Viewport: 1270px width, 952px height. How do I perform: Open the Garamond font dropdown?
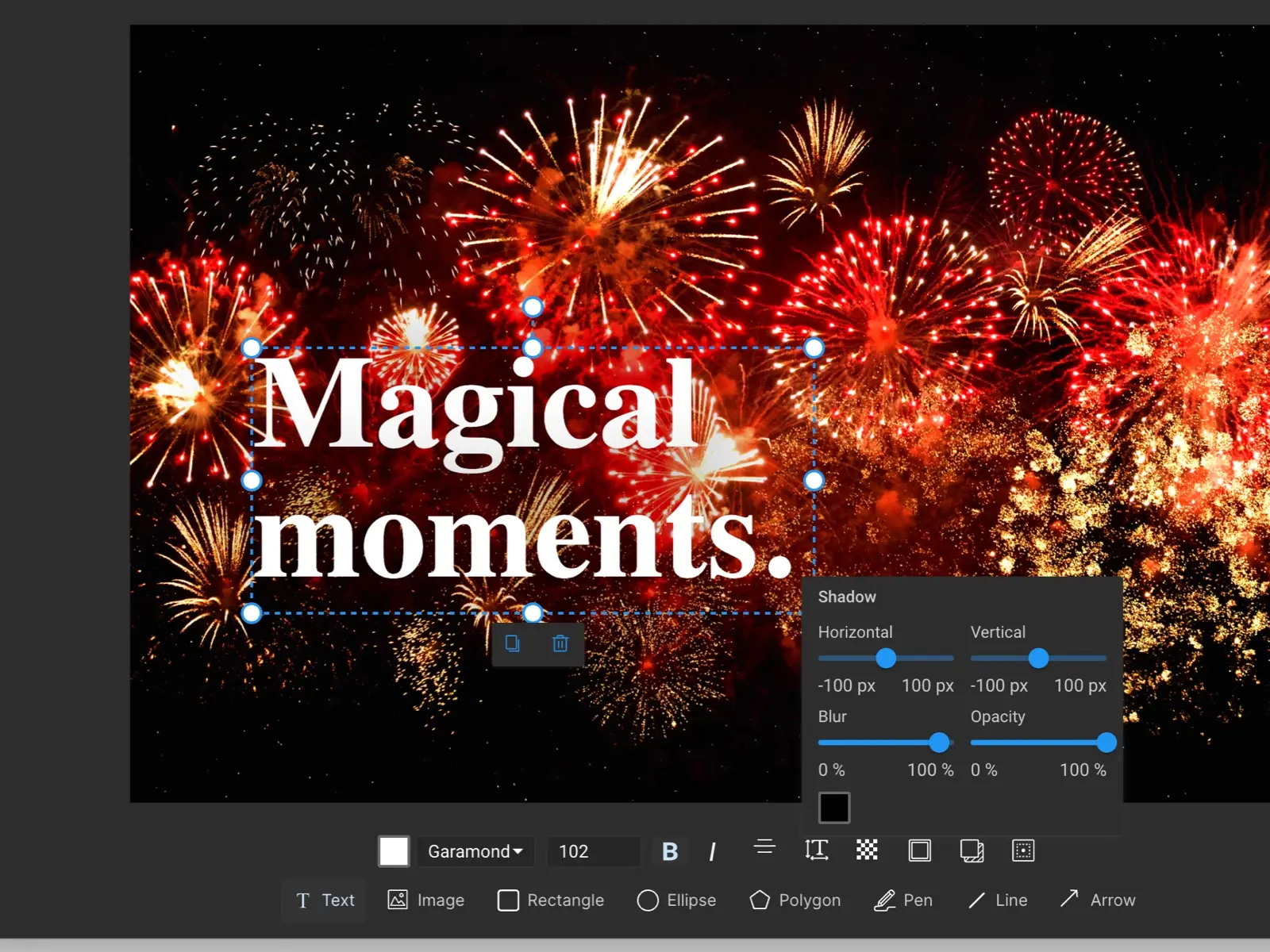(x=475, y=851)
